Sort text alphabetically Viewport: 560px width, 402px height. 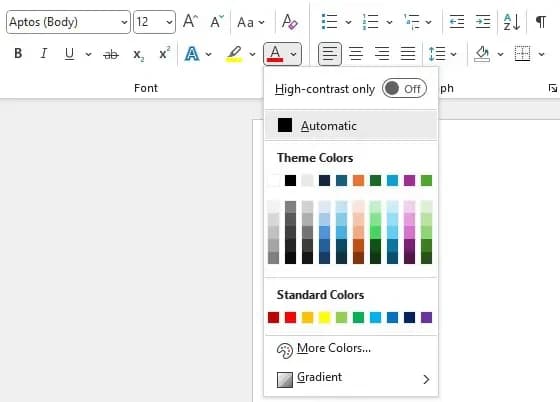[511, 22]
